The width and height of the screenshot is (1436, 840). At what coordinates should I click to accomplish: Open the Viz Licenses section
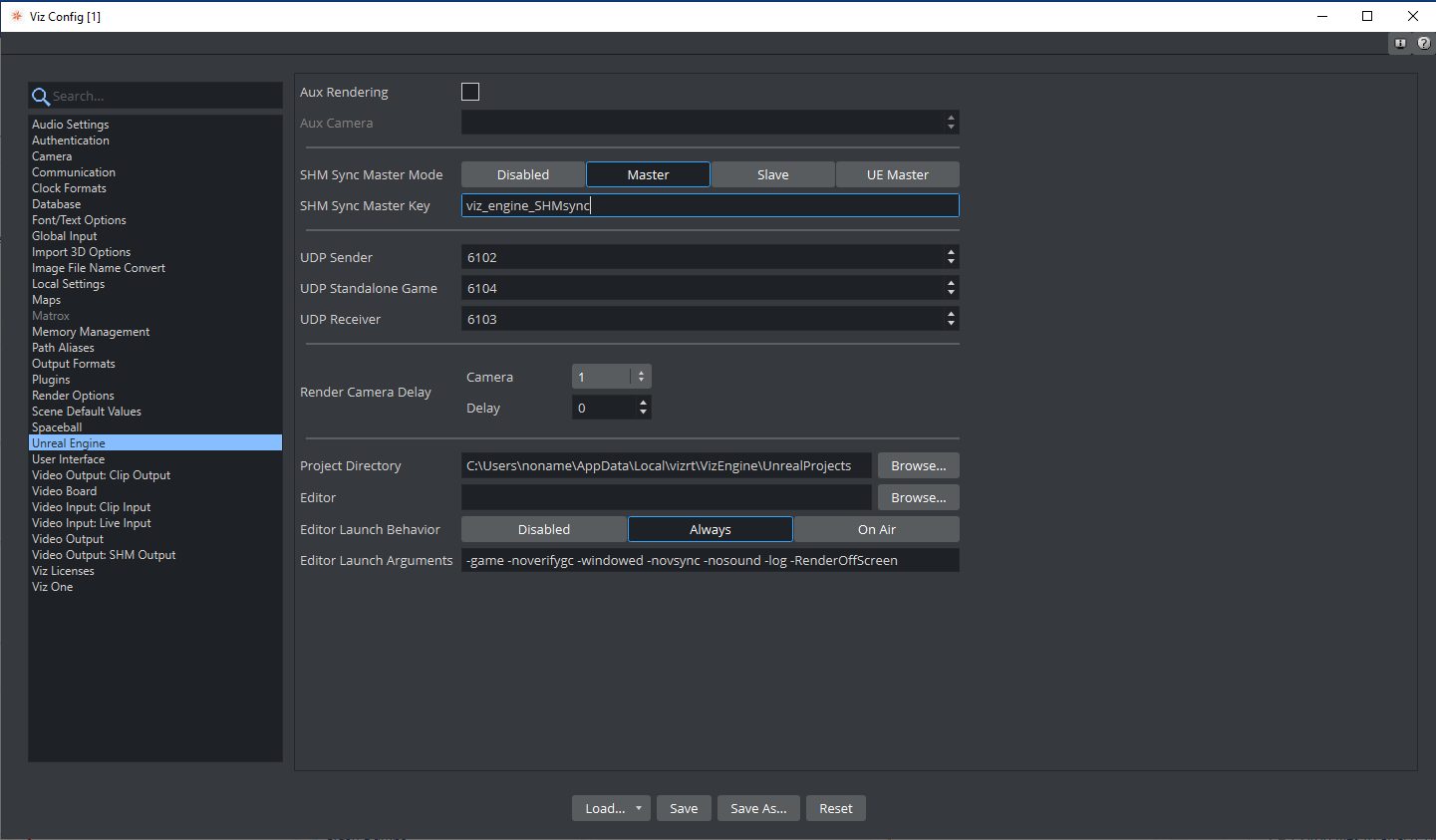pyautogui.click(x=63, y=571)
